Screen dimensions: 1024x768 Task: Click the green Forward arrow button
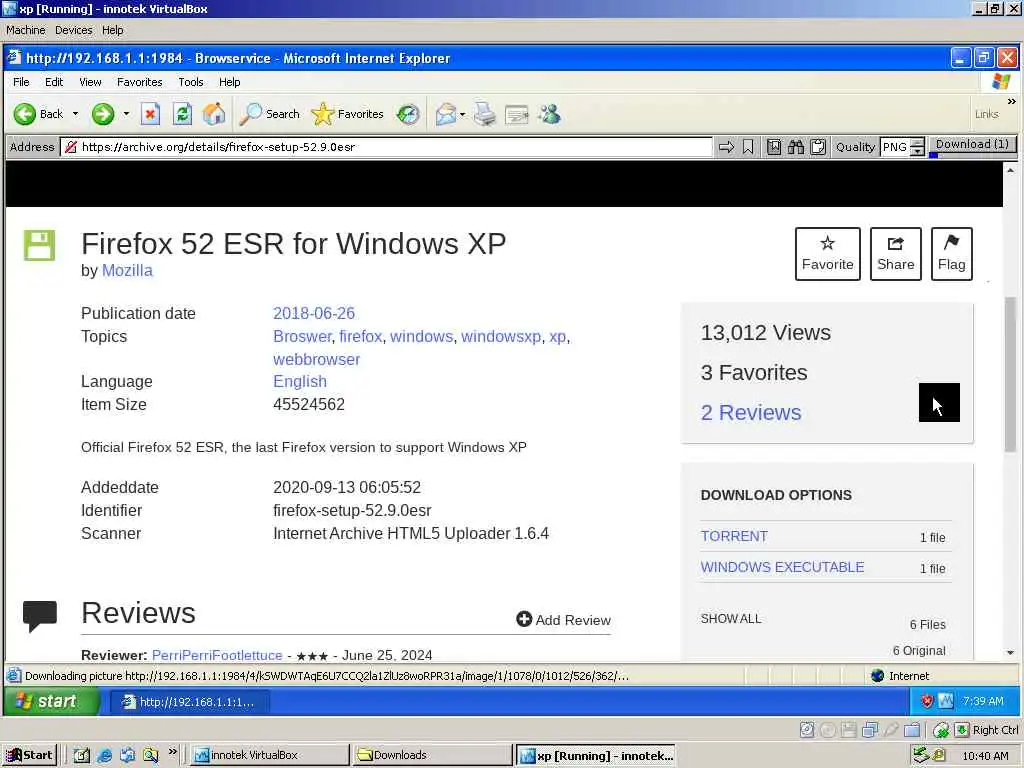103,114
